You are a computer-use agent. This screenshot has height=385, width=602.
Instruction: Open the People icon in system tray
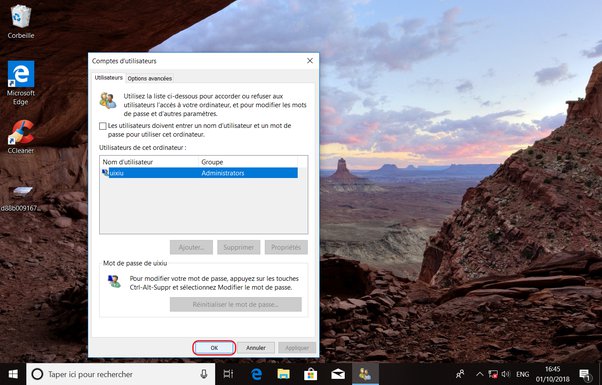pyautogui.click(x=460, y=374)
